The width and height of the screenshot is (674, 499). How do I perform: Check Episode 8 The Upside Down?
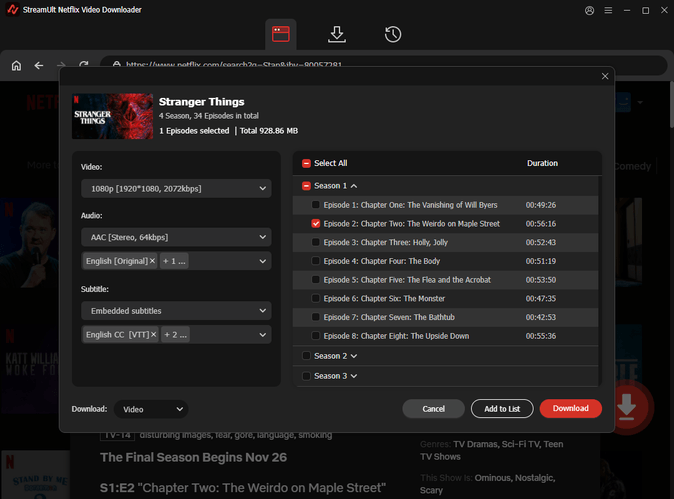[x=316, y=335]
